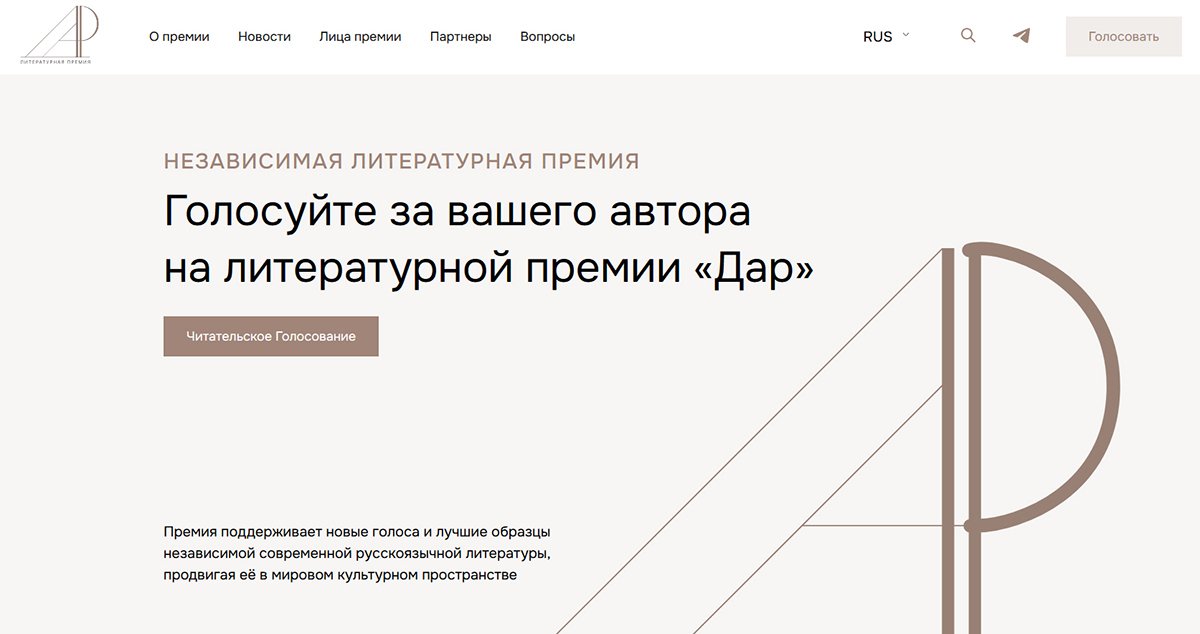Image resolution: width=1200 pixels, height=634 pixels.
Task: Go to the Новости section
Action: [x=263, y=36]
